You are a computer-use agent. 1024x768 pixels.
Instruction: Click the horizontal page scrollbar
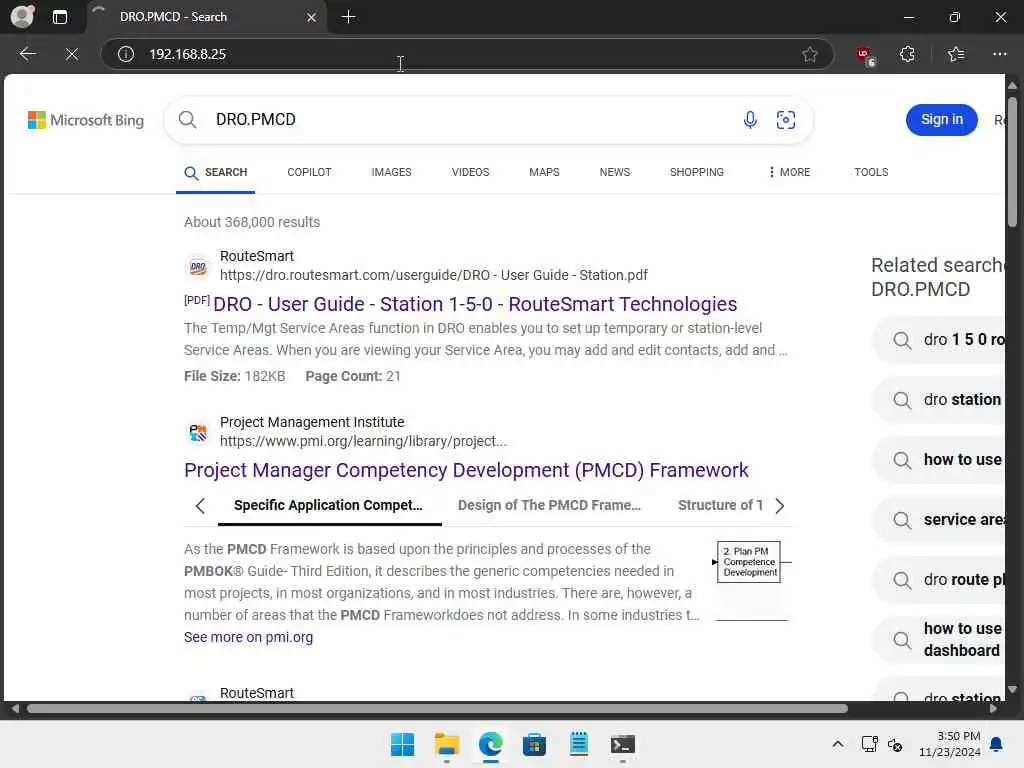[x=438, y=709]
